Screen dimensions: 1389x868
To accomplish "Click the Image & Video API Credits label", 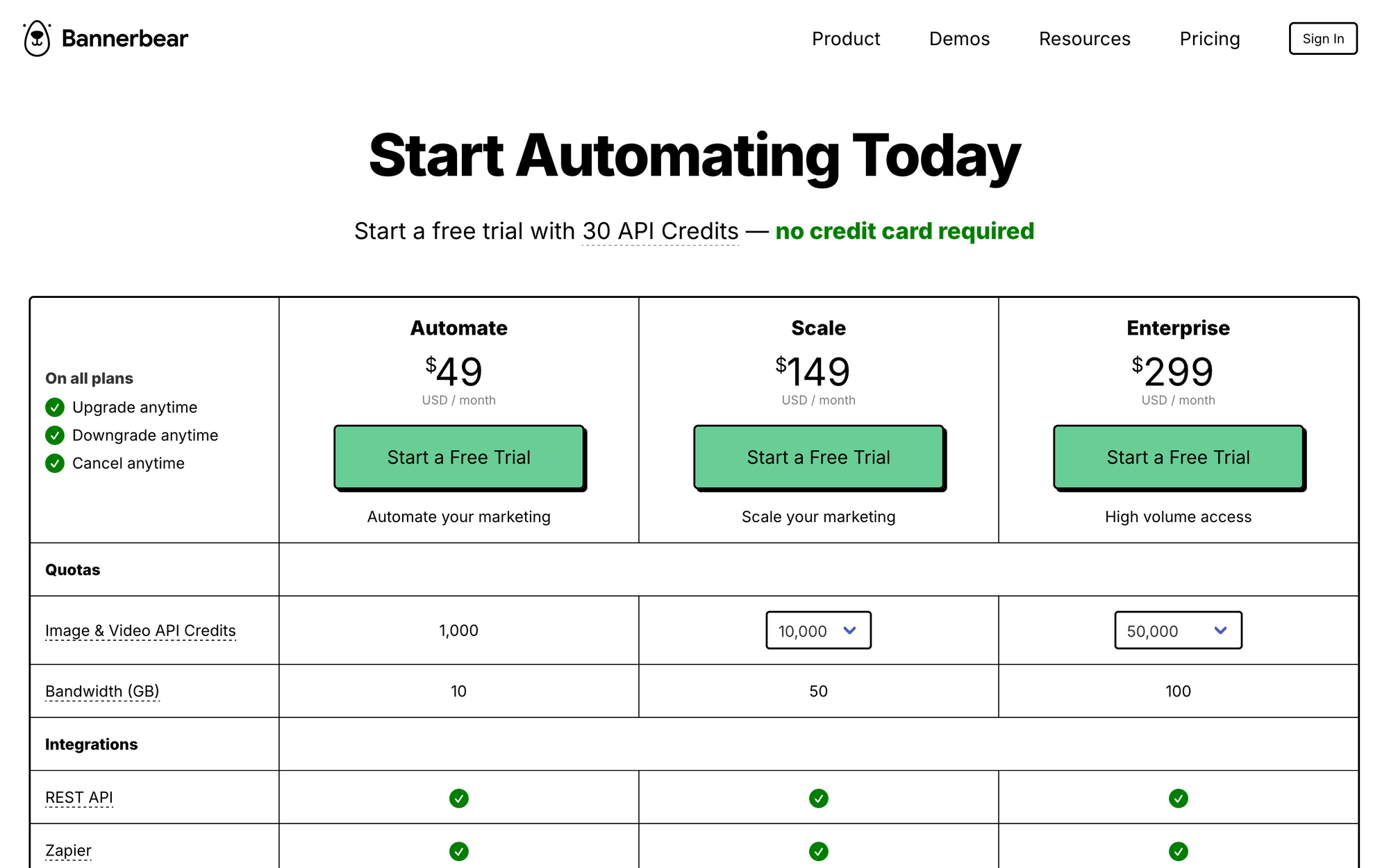I will tap(140, 631).
